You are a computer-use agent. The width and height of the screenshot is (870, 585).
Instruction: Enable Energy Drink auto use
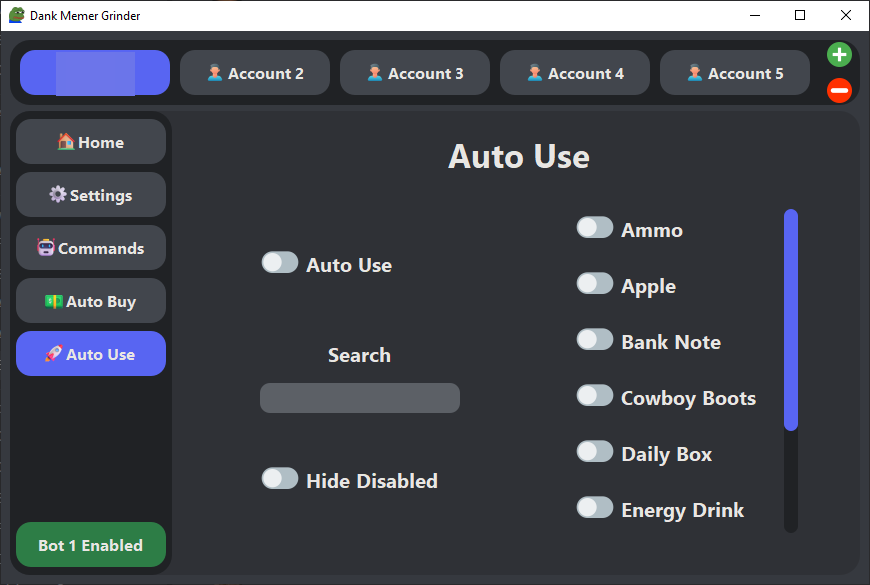(x=595, y=508)
